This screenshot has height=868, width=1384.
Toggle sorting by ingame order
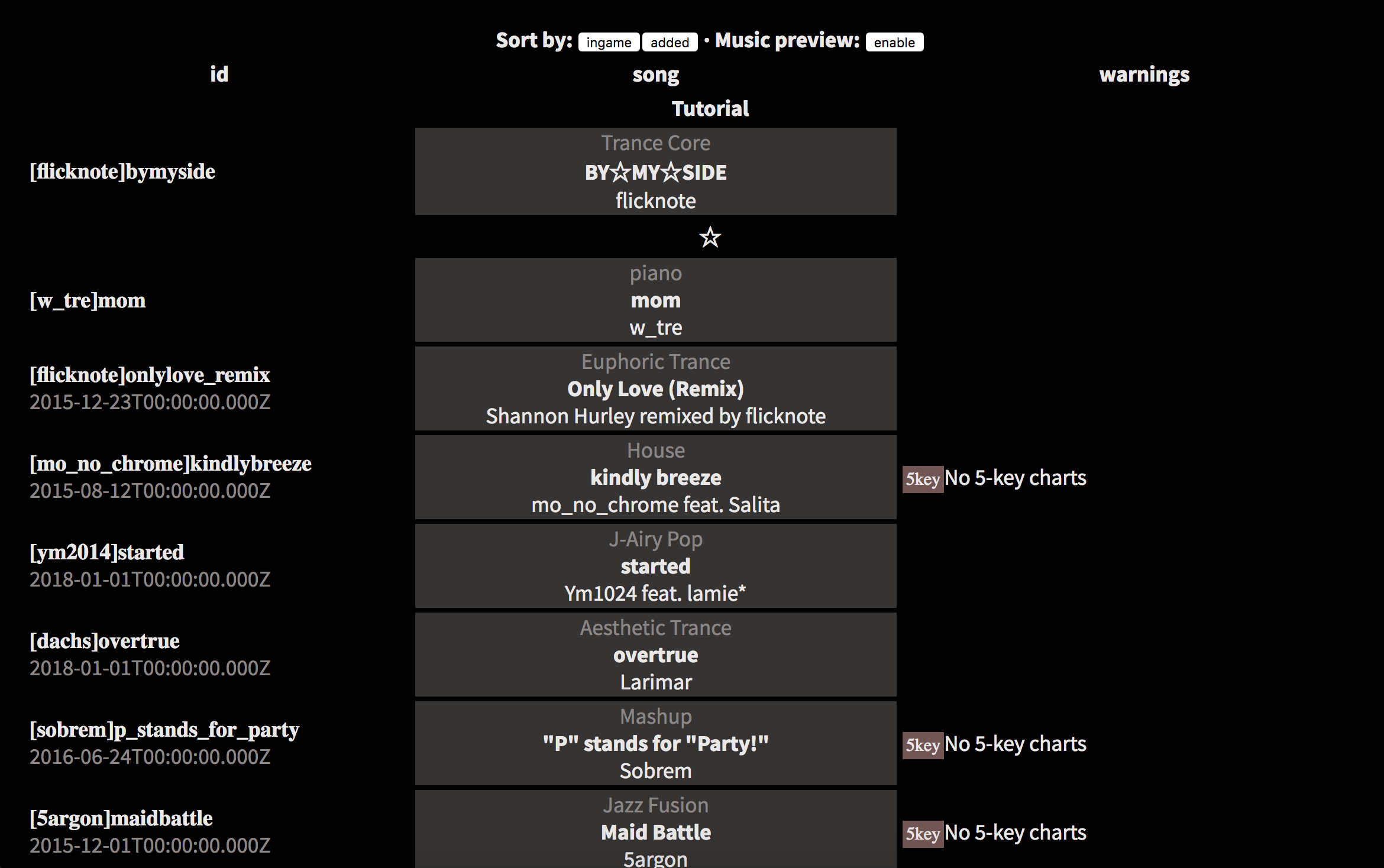[608, 42]
